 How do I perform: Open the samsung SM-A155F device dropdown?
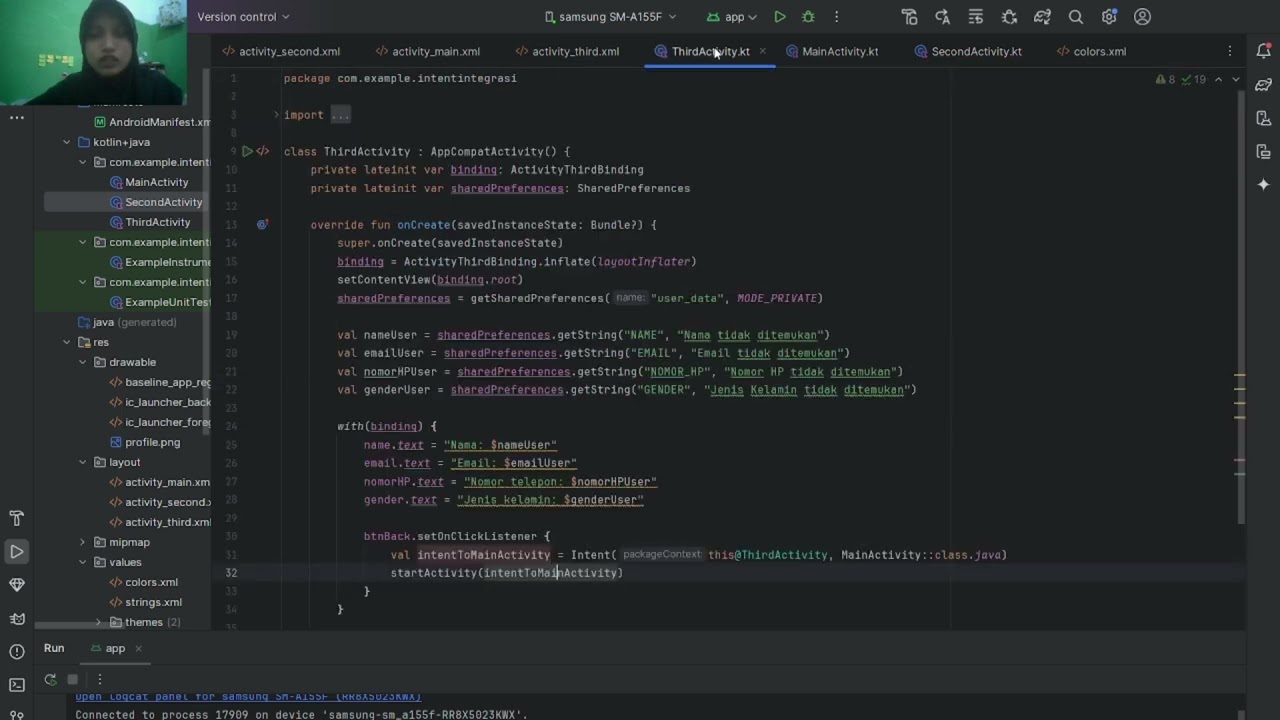tap(610, 17)
